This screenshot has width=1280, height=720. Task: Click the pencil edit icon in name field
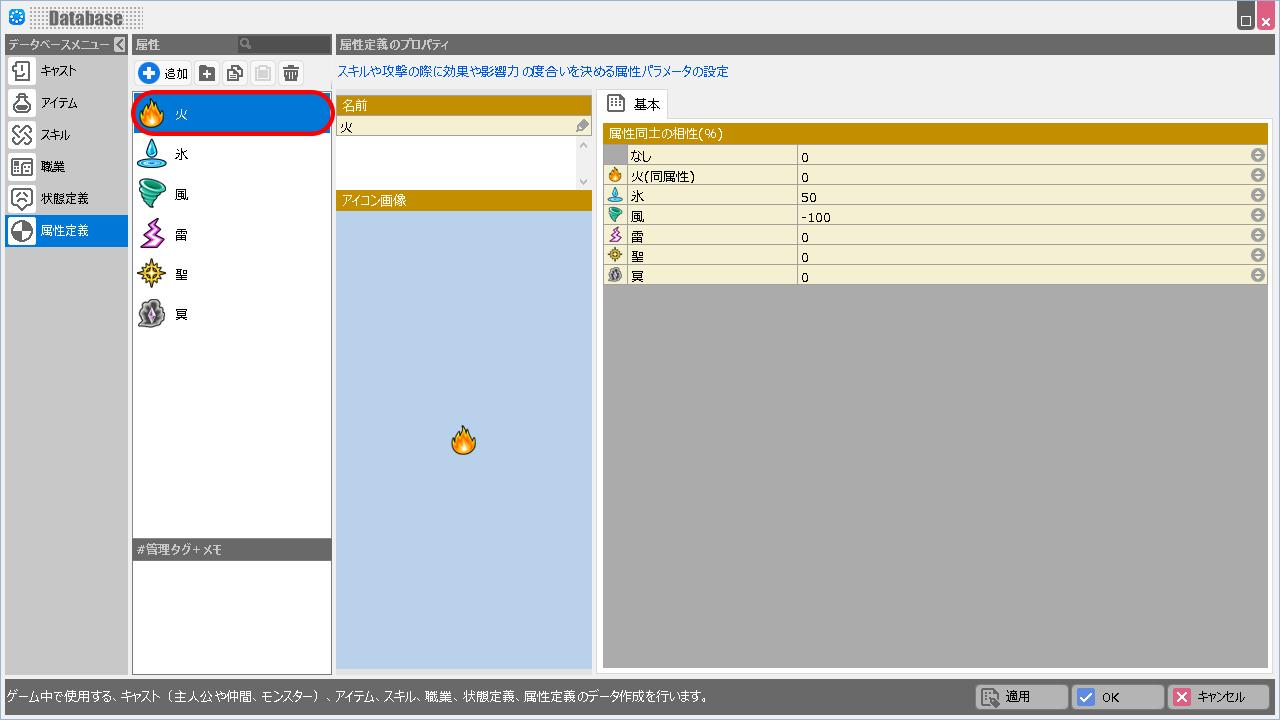tap(582, 126)
